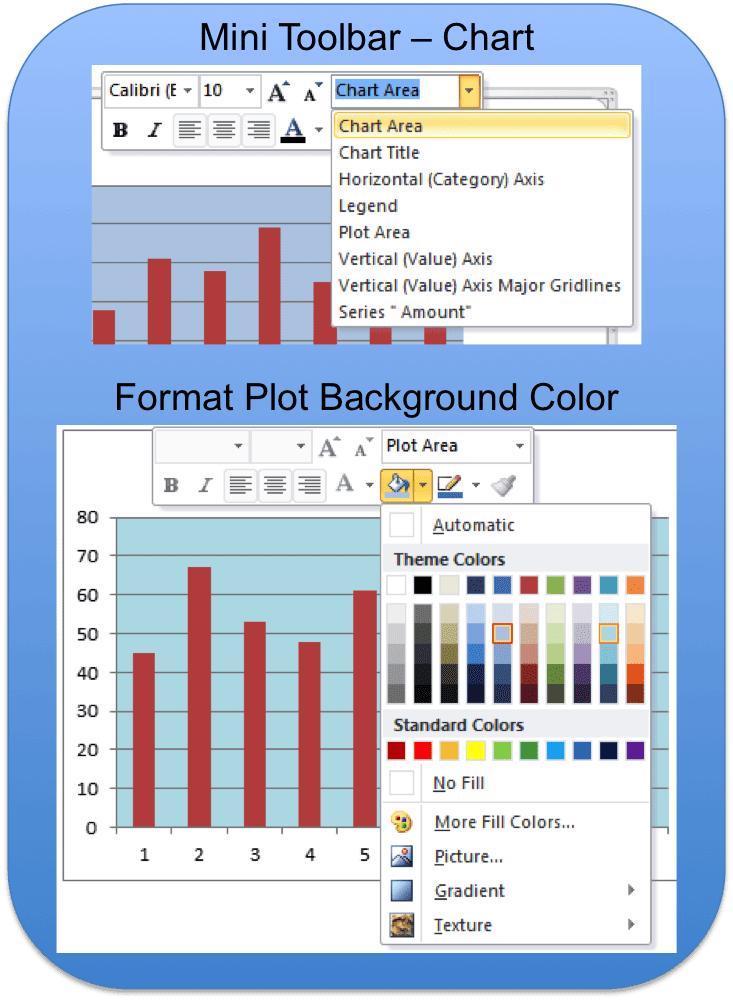Viewport: 733px width, 1000px height.
Task: Select Series "Amount" in the elements list
Action: 403,312
